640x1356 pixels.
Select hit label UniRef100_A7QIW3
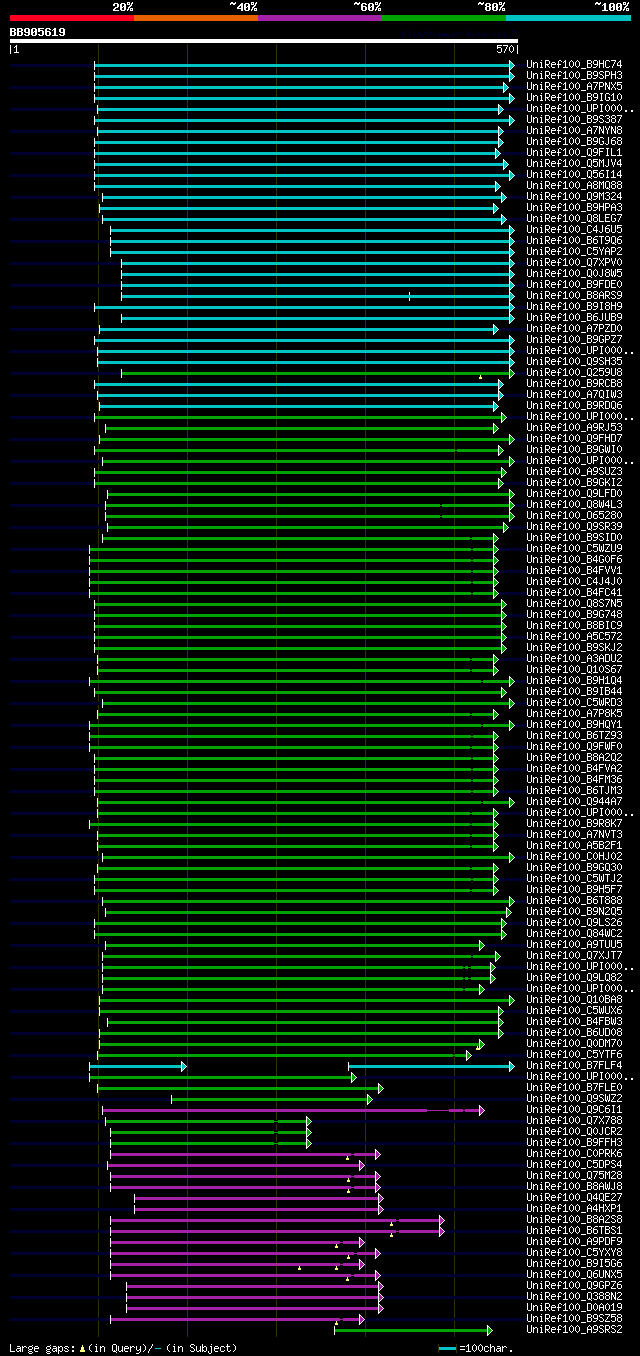click(574, 395)
